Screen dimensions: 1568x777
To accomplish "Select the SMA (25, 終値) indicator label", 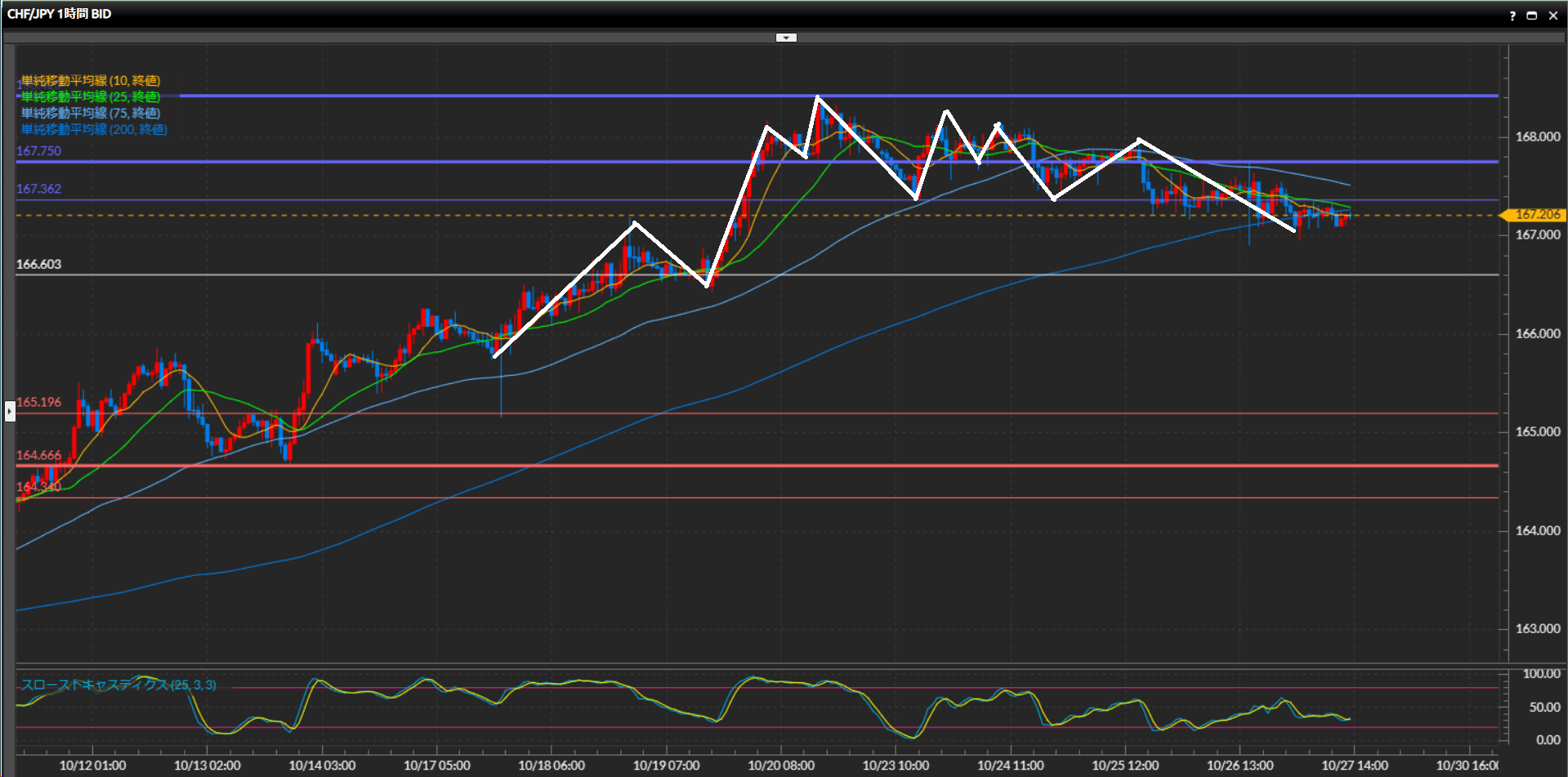I will point(91,96).
